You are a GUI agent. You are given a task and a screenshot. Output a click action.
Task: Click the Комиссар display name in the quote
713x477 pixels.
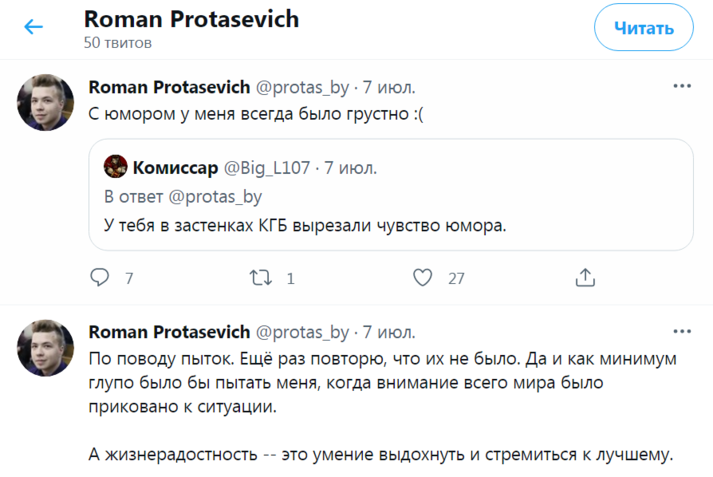point(175,166)
